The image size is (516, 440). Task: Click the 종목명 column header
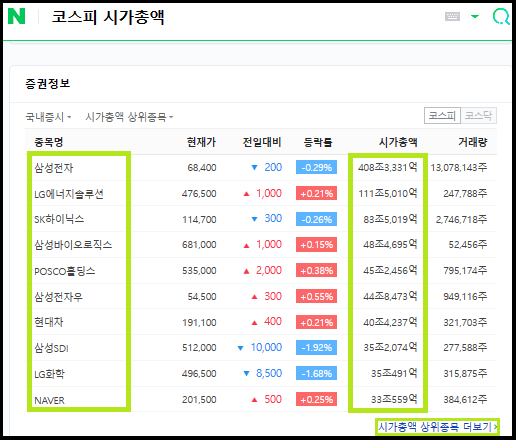point(49,142)
